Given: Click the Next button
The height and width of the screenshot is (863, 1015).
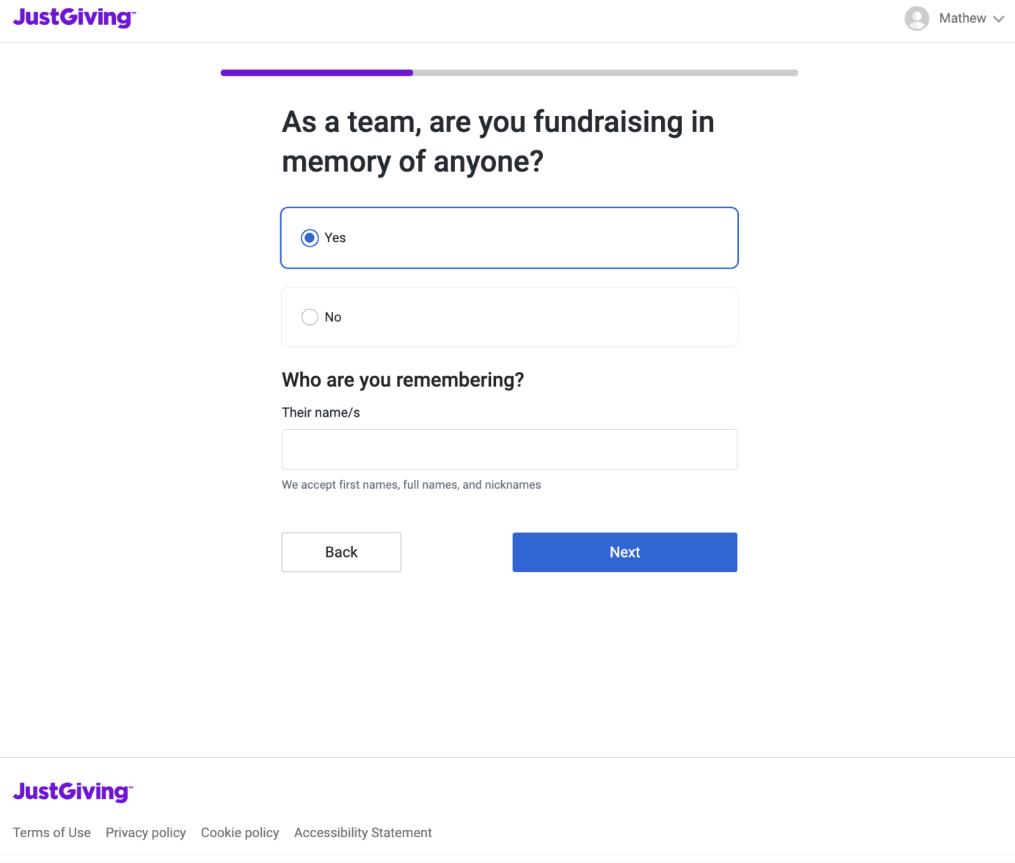Looking at the screenshot, I should click(x=624, y=551).
